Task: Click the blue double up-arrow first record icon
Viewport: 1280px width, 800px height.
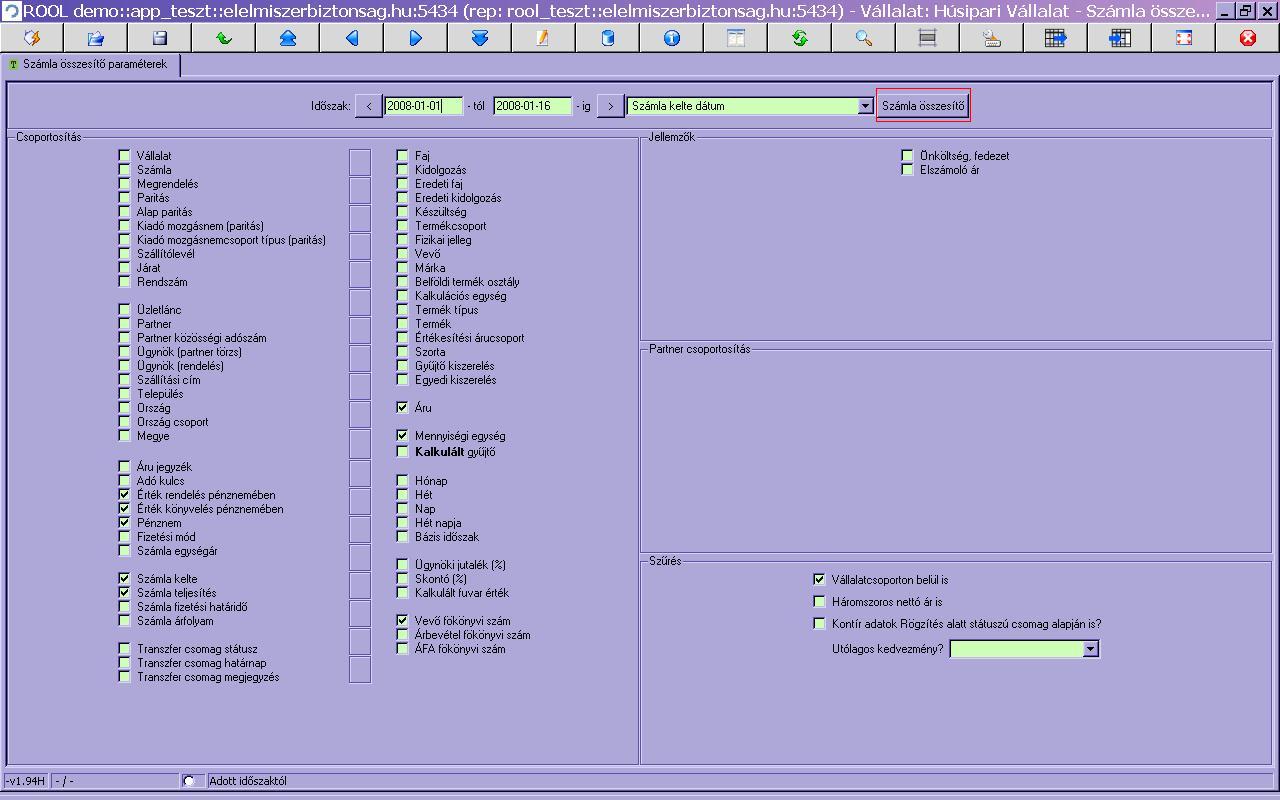Action: 288,38
